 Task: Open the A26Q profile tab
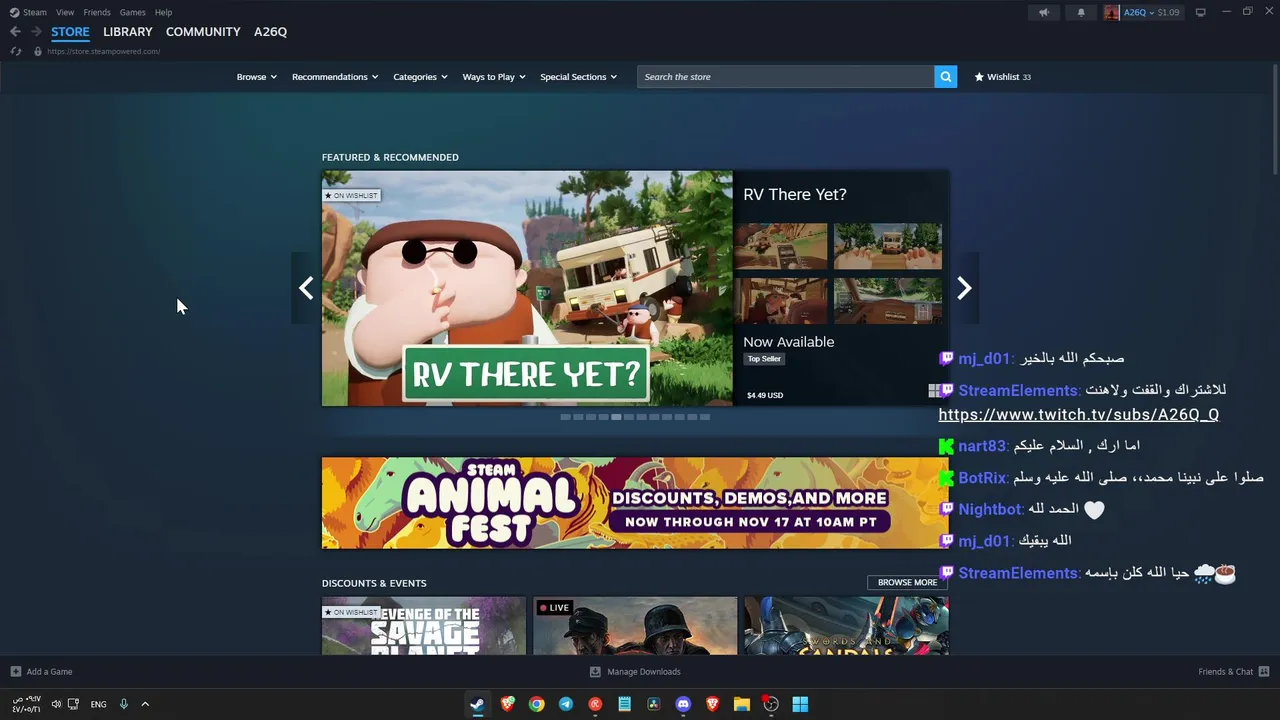tap(270, 32)
